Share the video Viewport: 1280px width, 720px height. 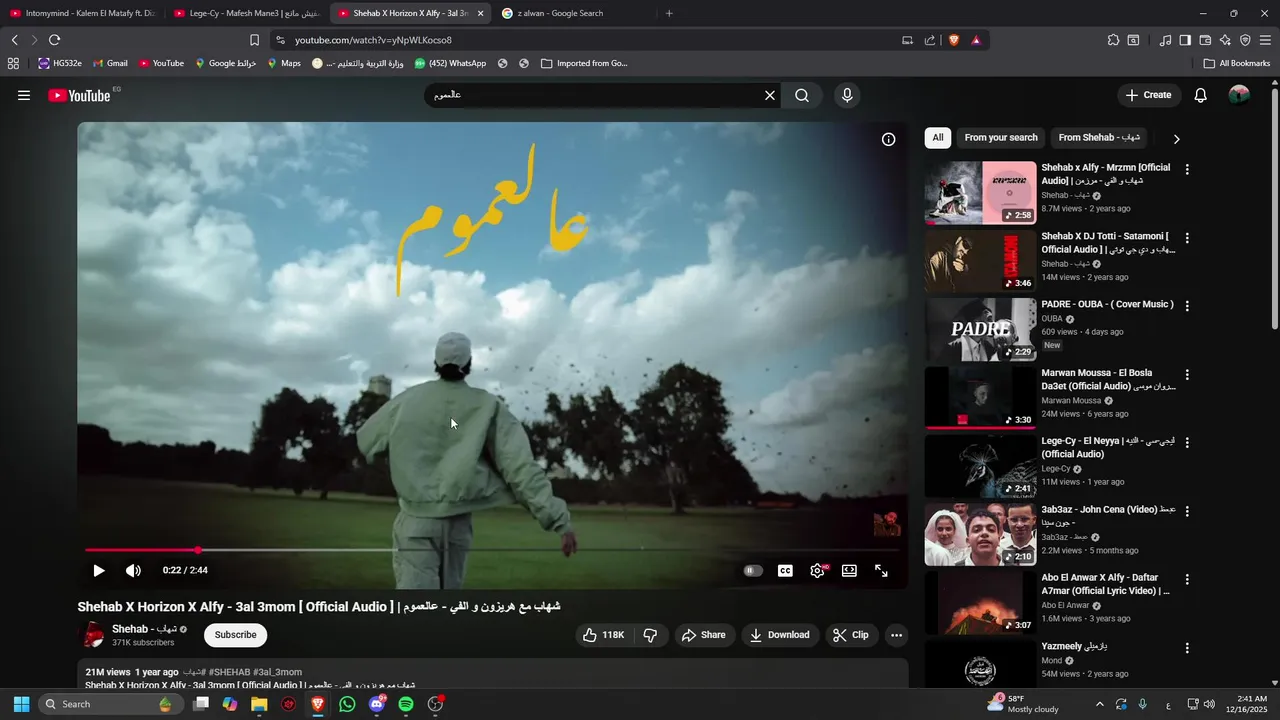(703, 635)
